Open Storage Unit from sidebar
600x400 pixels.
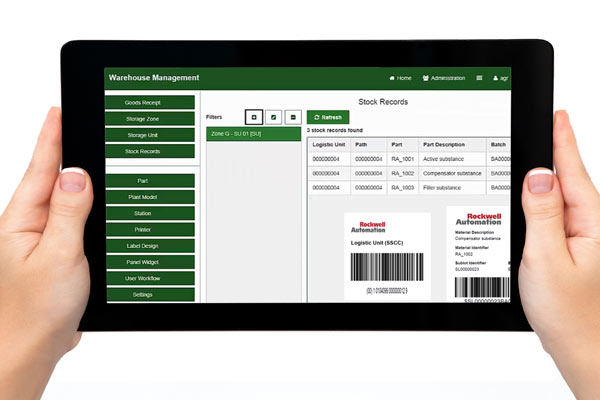point(150,135)
